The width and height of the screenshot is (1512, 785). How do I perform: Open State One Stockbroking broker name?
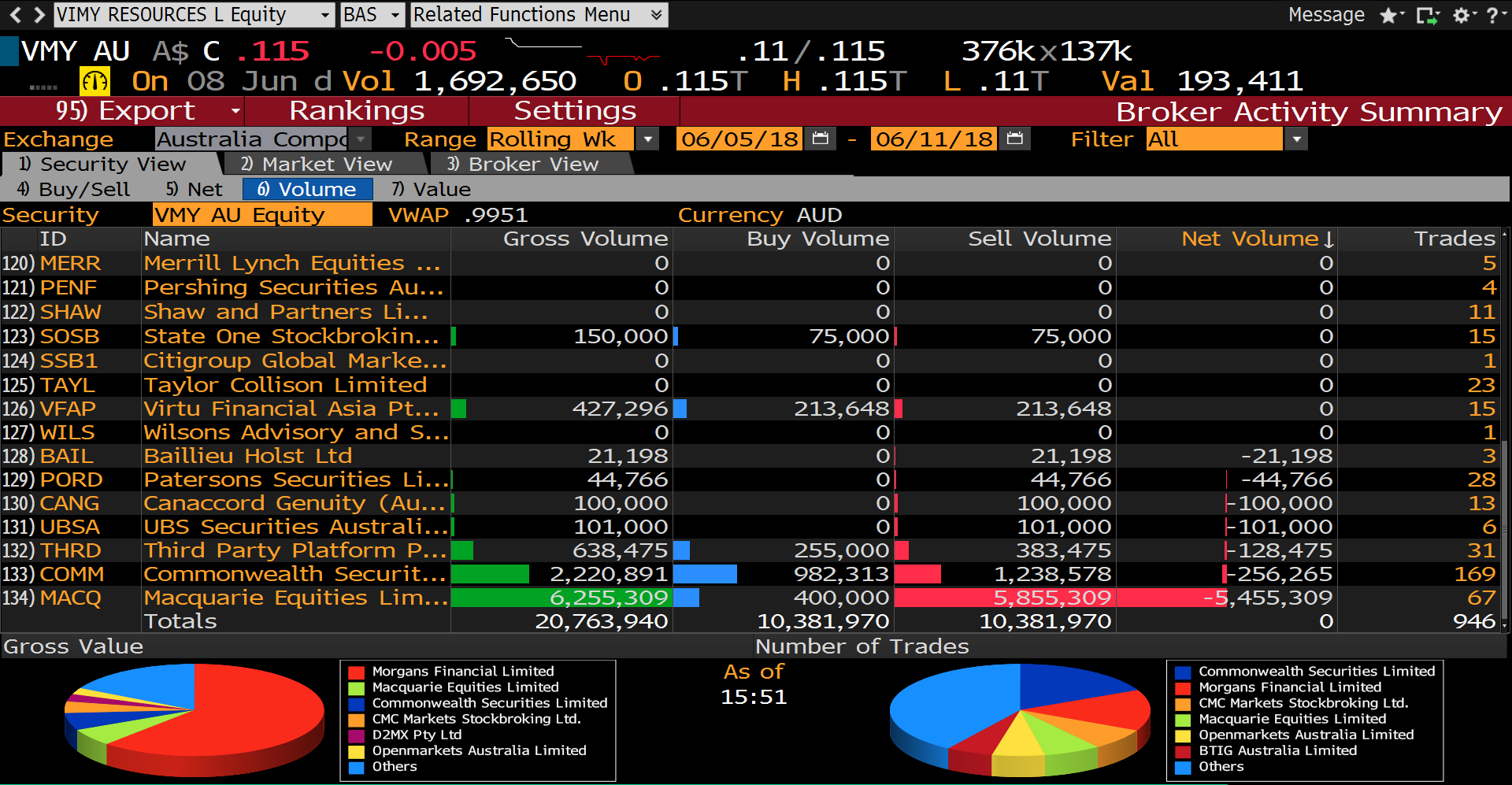click(x=291, y=336)
